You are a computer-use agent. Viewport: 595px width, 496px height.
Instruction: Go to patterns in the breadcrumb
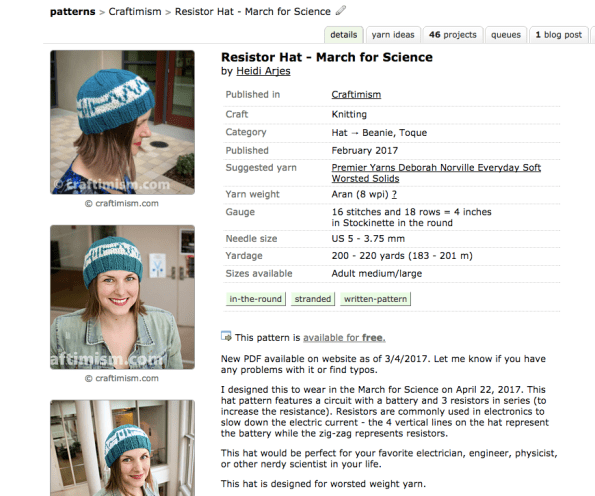tap(72, 12)
